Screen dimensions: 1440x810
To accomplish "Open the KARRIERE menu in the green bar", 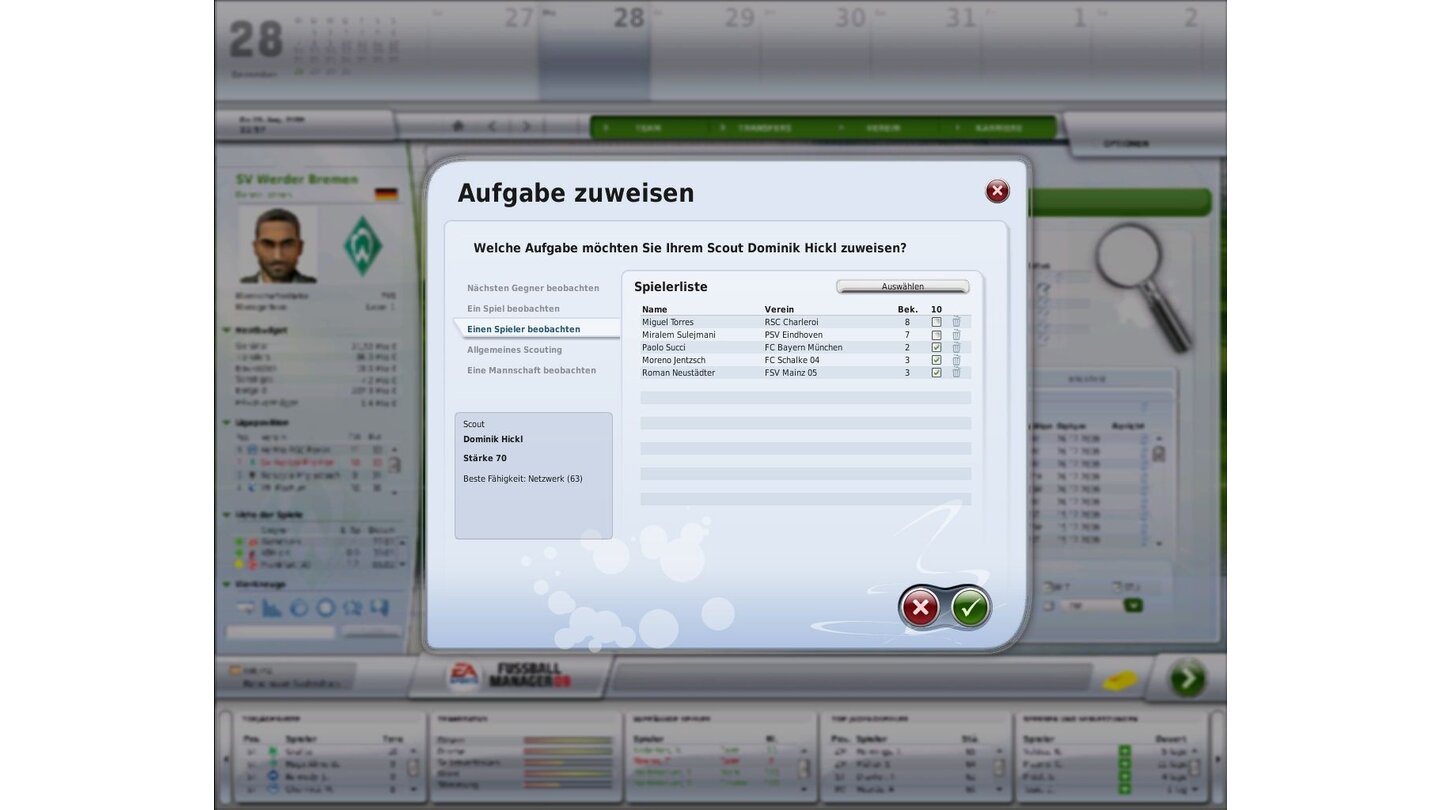I will pos(999,128).
